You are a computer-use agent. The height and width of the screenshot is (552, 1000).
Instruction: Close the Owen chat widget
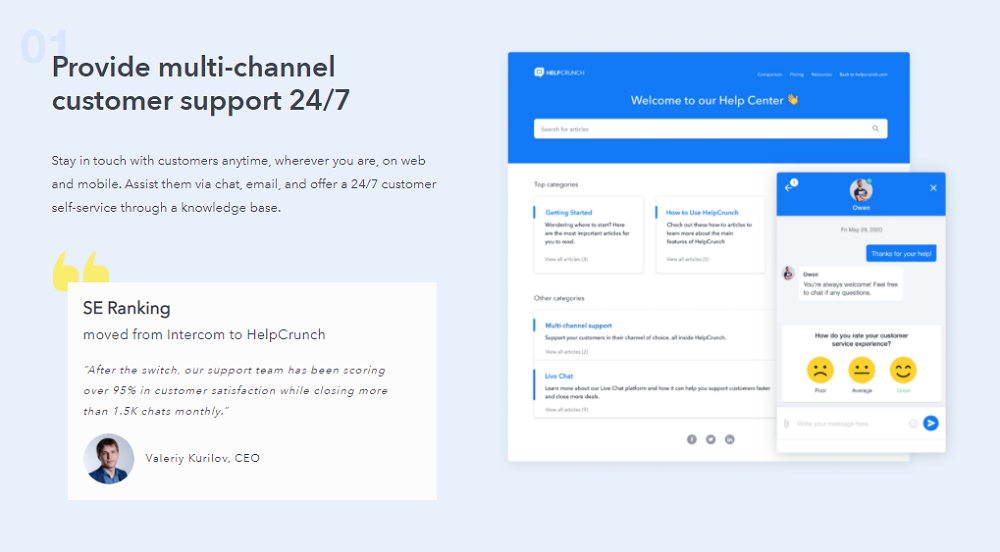pos(933,188)
